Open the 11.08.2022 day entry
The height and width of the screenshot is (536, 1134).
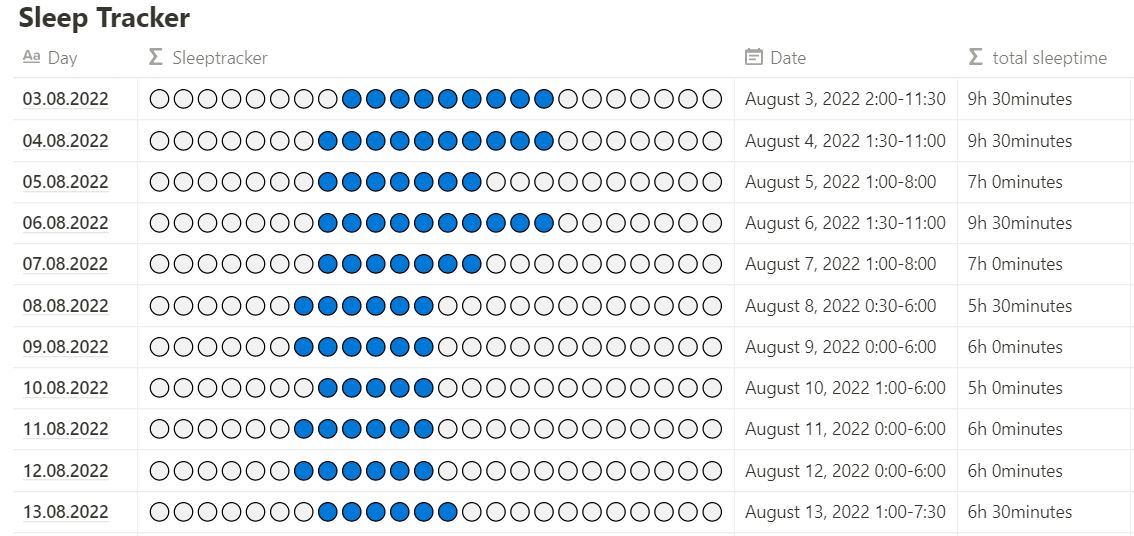point(66,429)
